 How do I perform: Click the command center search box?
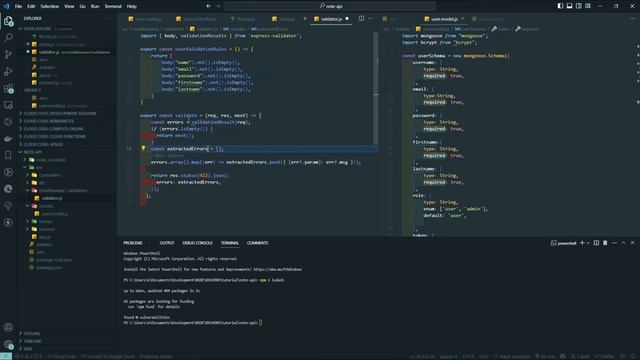pos(330,6)
